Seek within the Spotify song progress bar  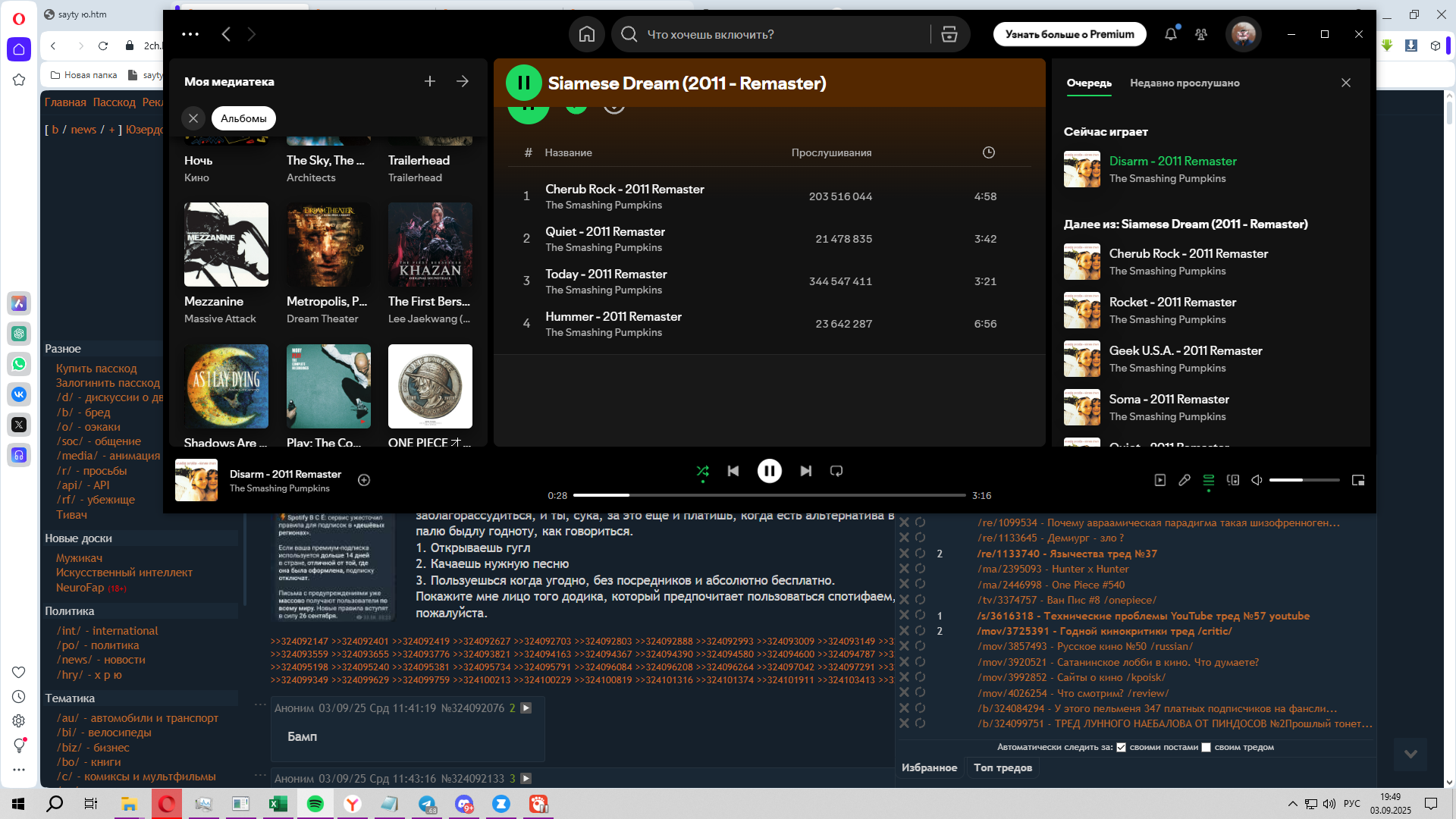pyautogui.click(x=769, y=495)
